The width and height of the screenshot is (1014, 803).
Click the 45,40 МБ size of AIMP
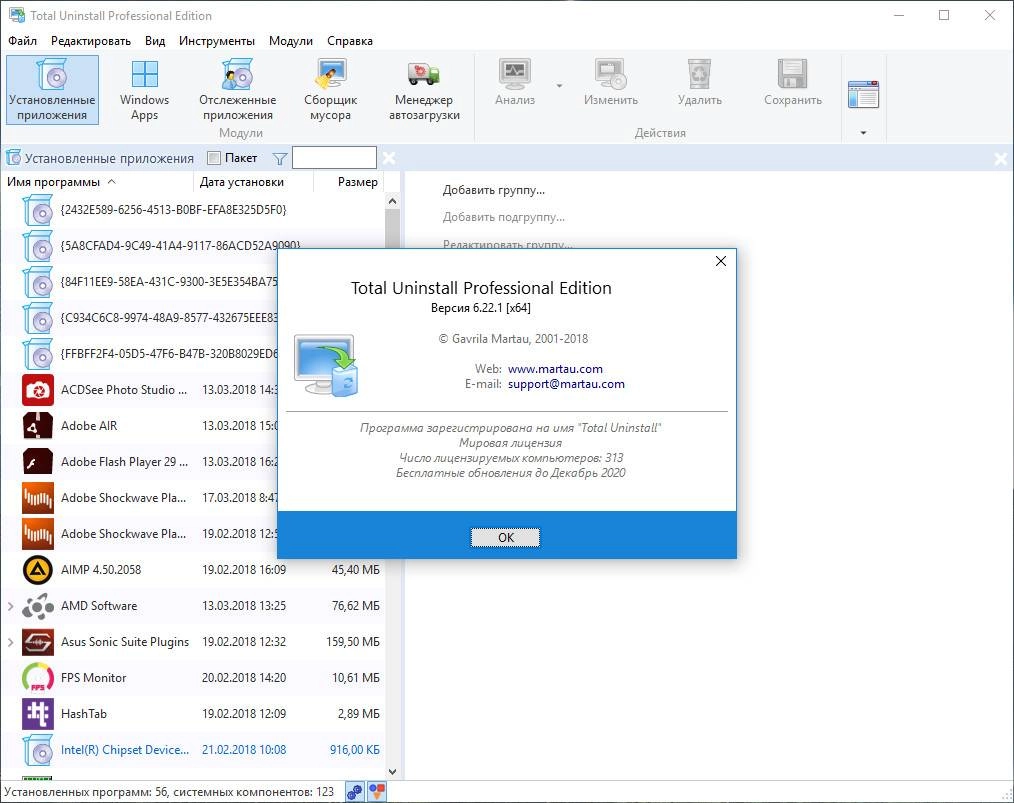pos(355,570)
